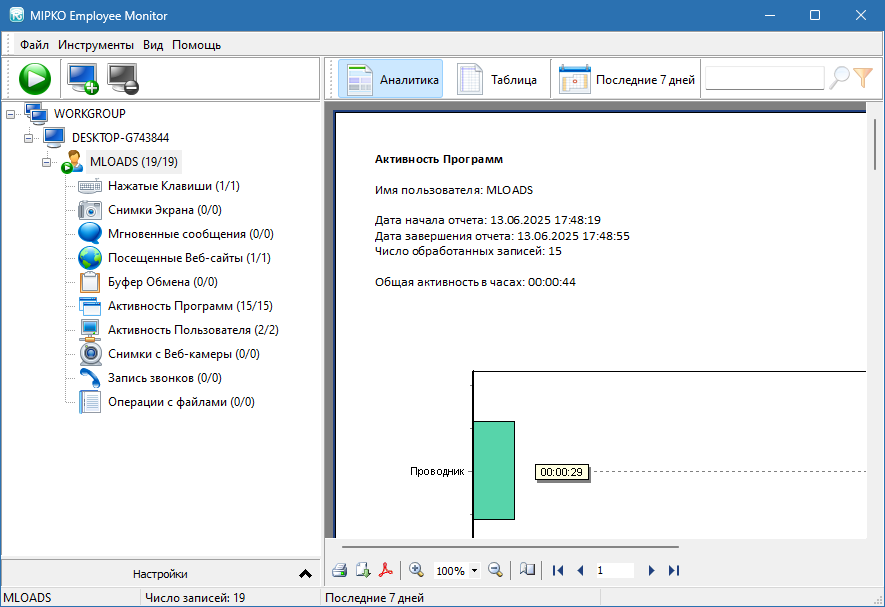Click the camera icon for Снимки Экрана

[x=90, y=210]
